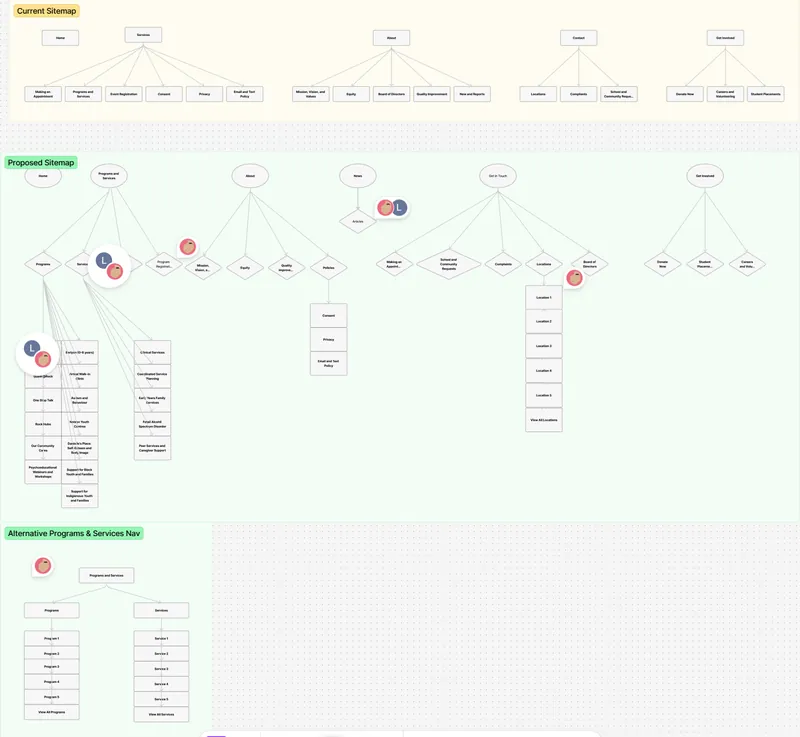Select Quality Improvement box in Current Sitemap
The image size is (800, 737).
[432, 94]
